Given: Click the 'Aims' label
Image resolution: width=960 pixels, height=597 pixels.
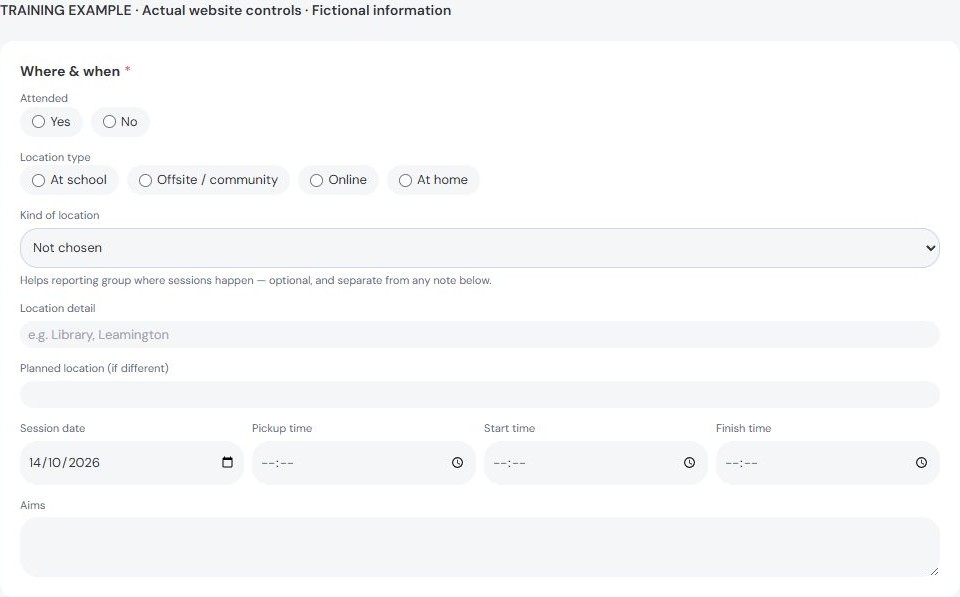Looking at the screenshot, I should (x=32, y=505).
